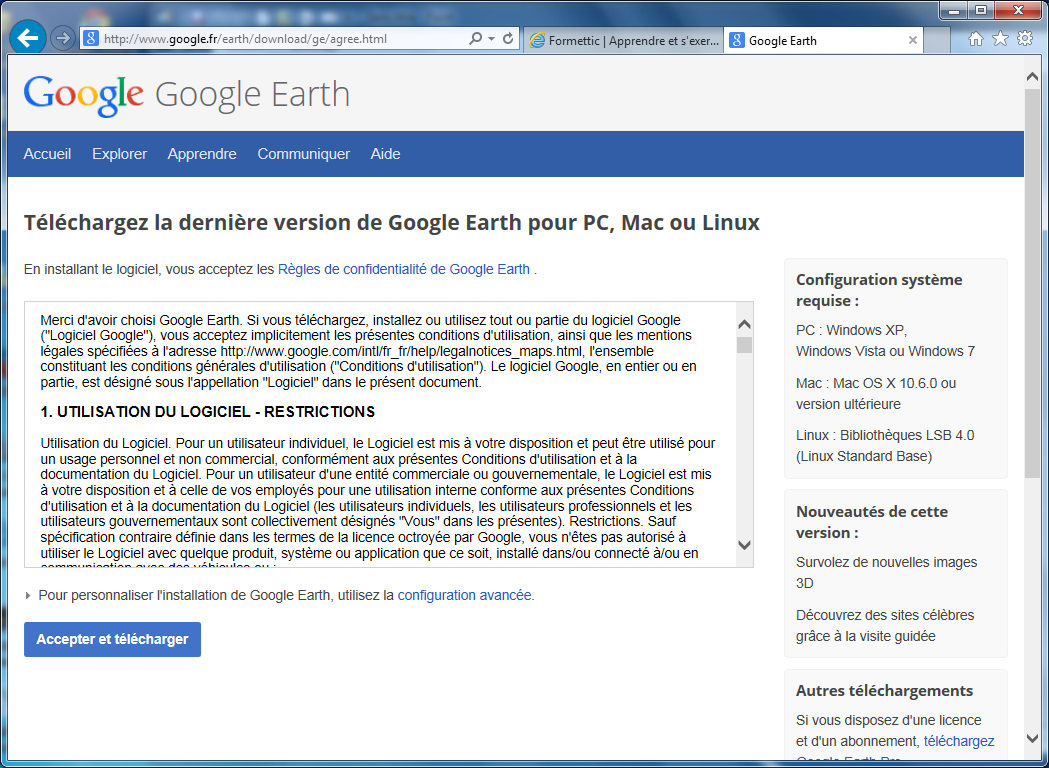Screen dimensions: 1049x768
Task: Open the Communiquer menu item
Action: click(x=304, y=154)
